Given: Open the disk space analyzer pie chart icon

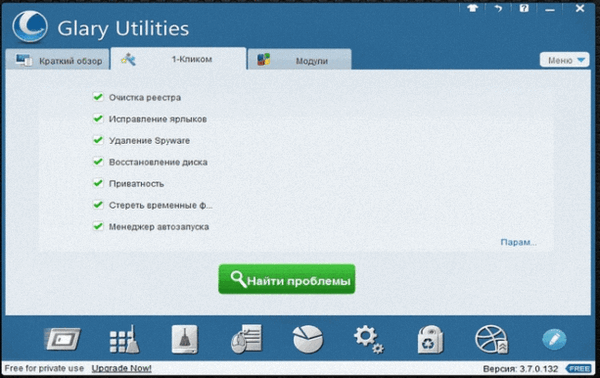Looking at the screenshot, I should click(308, 339).
